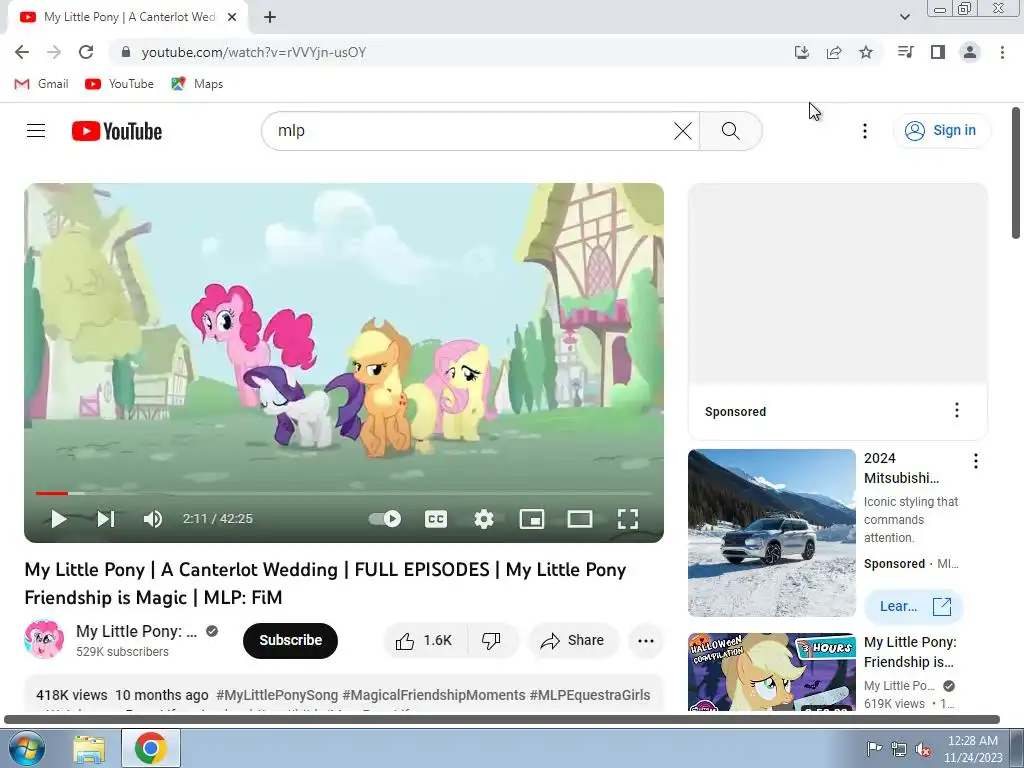Mute the video volume
The image size is (1024, 768).
[x=153, y=519]
